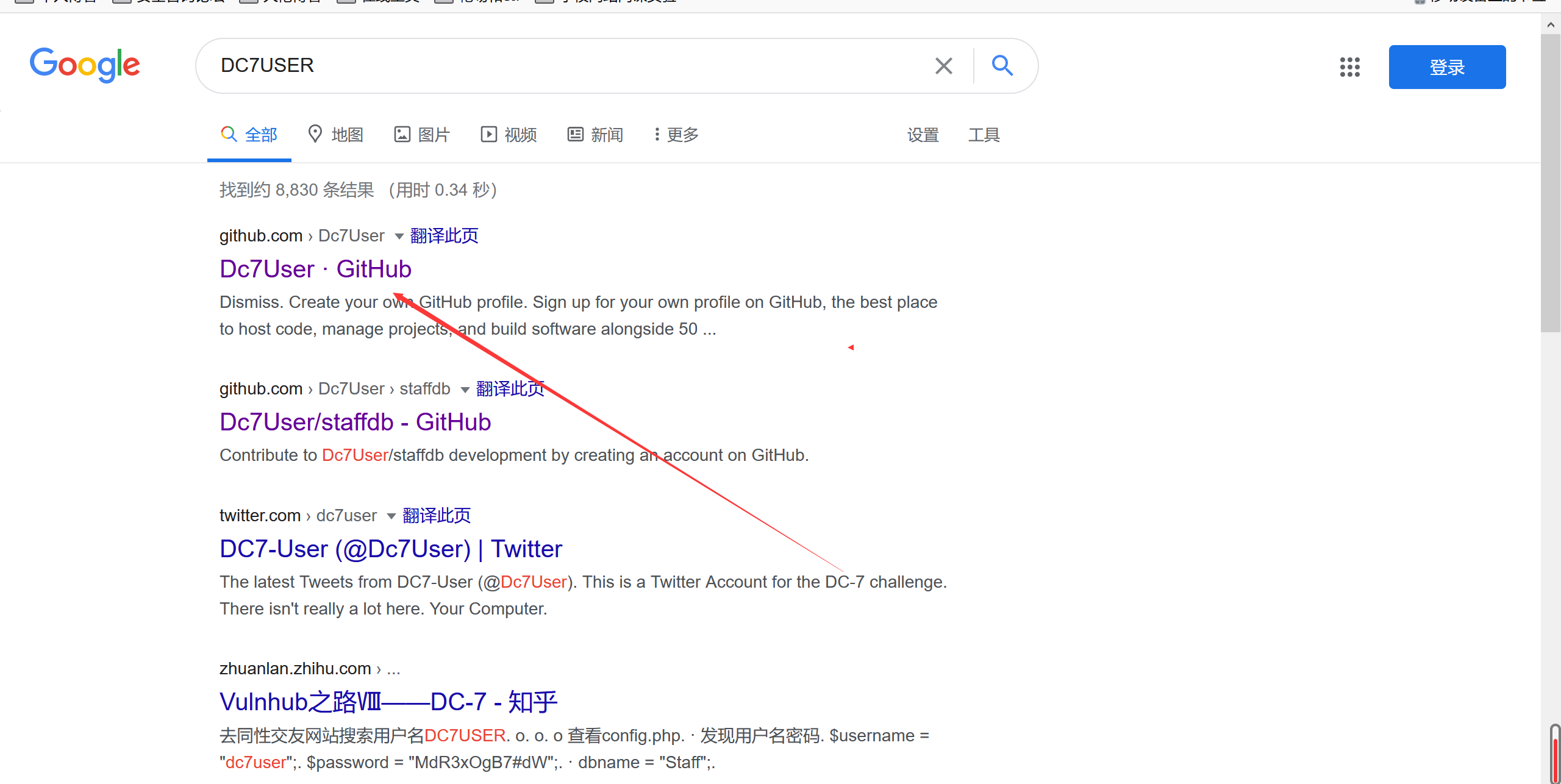Switch to the 新闻 tab
The height and width of the screenshot is (784, 1561).
[595, 135]
